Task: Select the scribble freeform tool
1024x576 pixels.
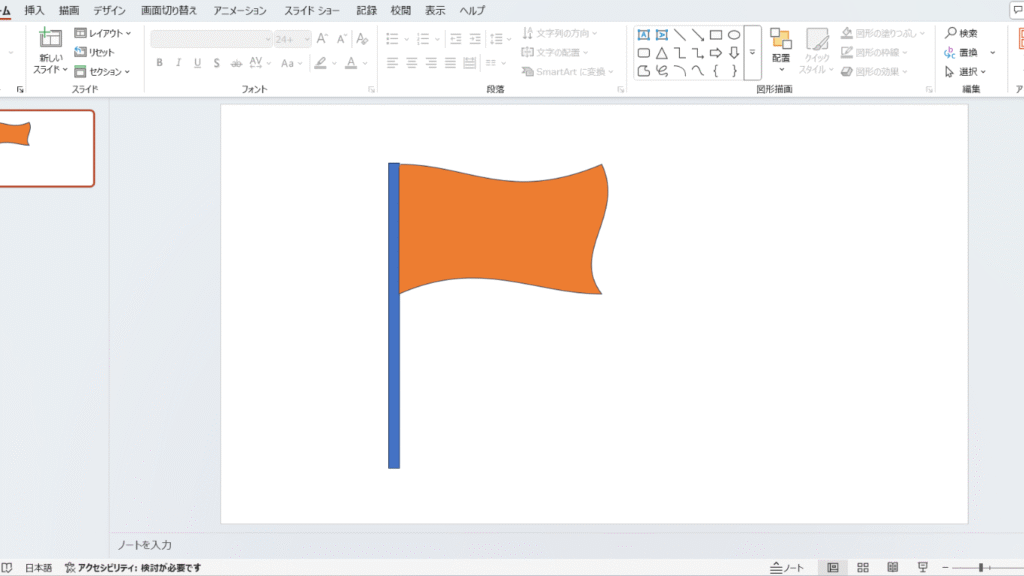Action: coord(662,71)
